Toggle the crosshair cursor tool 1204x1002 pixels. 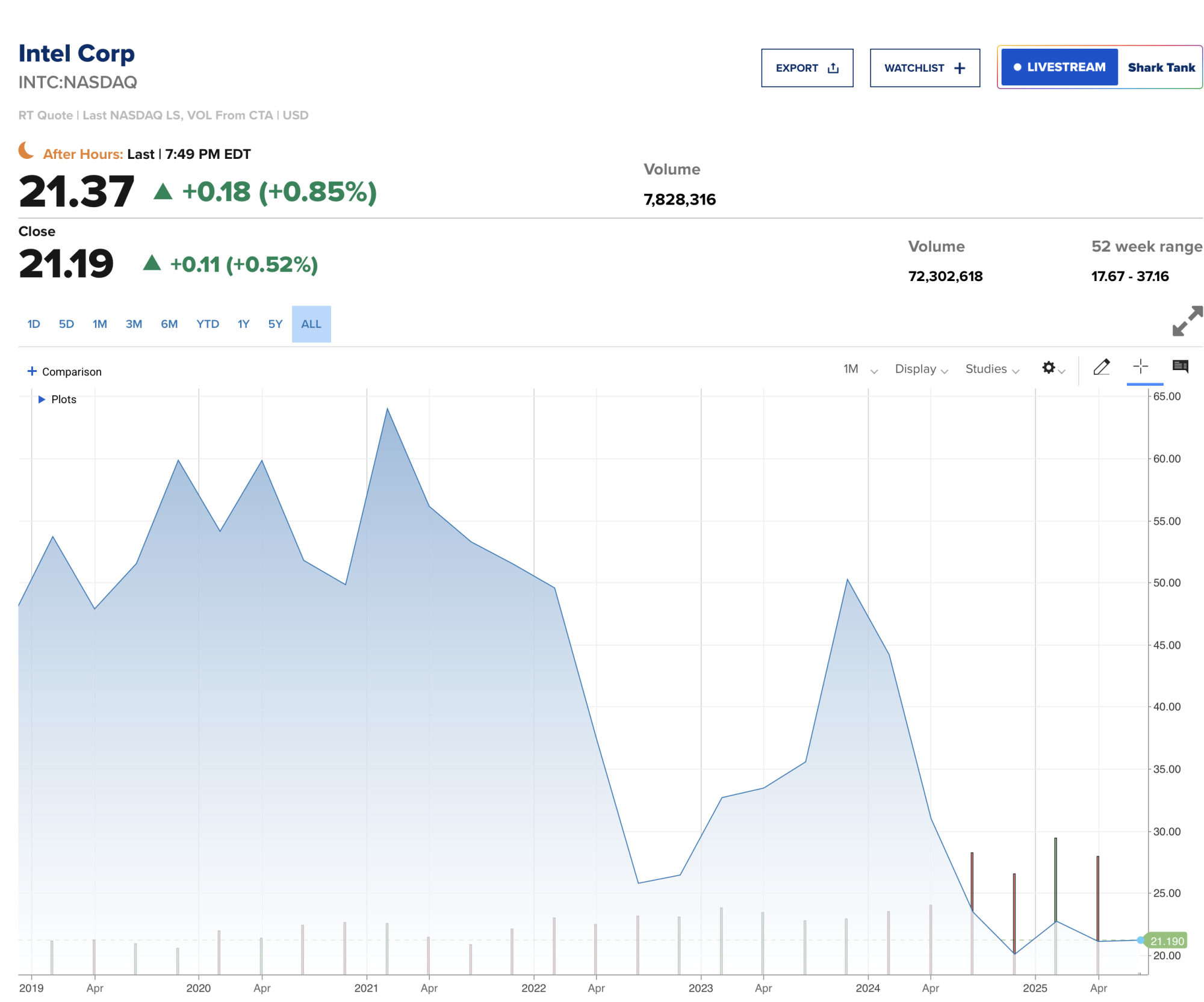(x=1140, y=367)
